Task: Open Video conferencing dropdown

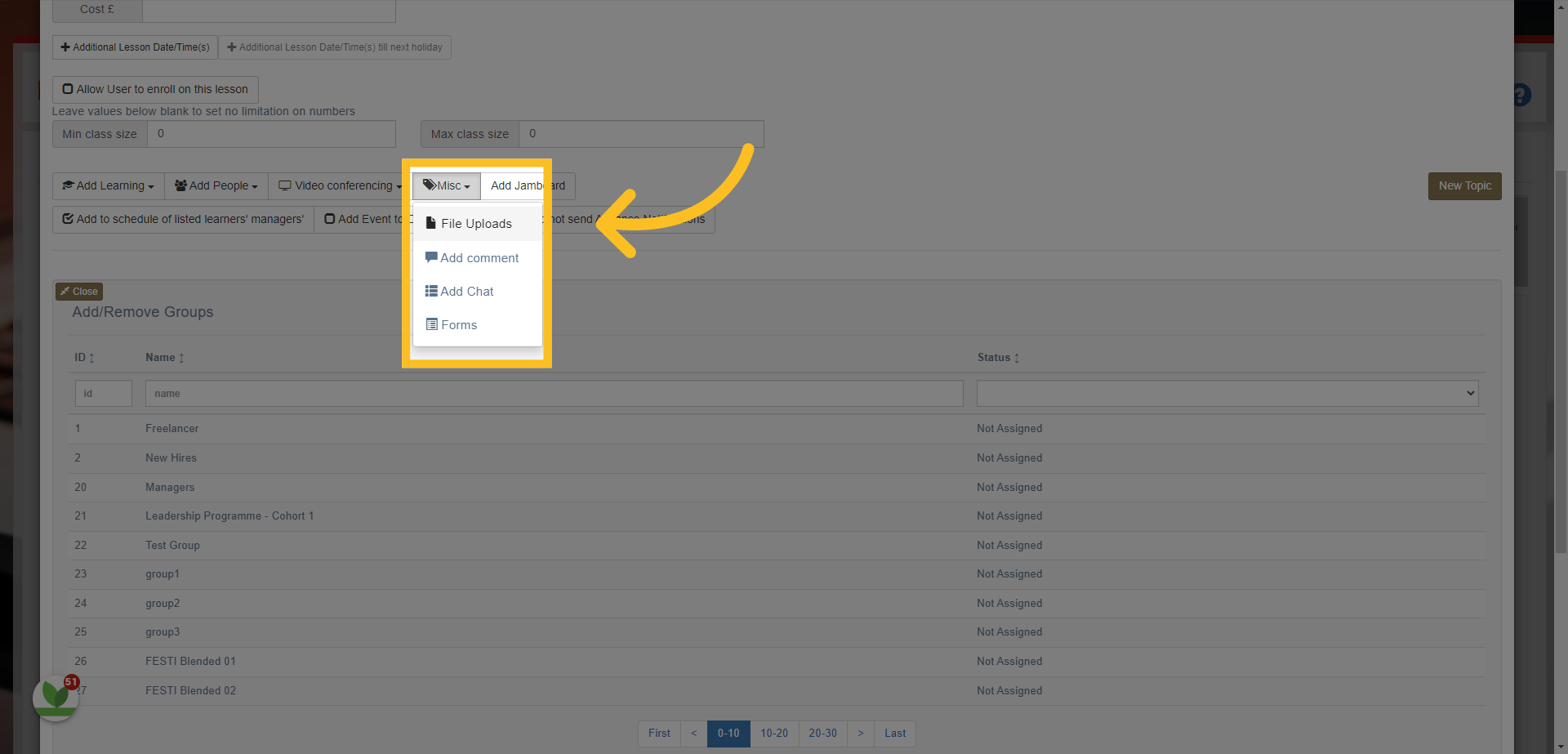Action: [x=340, y=186]
